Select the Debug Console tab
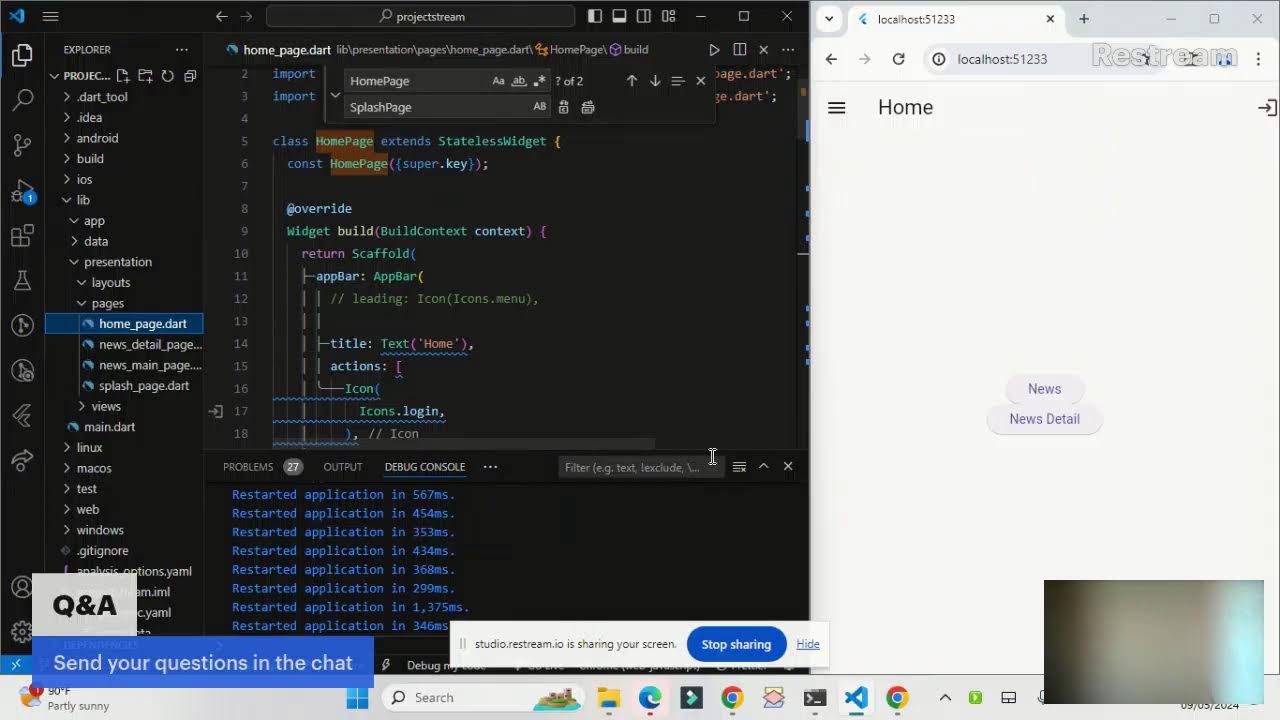The width and height of the screenshot is (1280, 720). (x=425, y=467)
